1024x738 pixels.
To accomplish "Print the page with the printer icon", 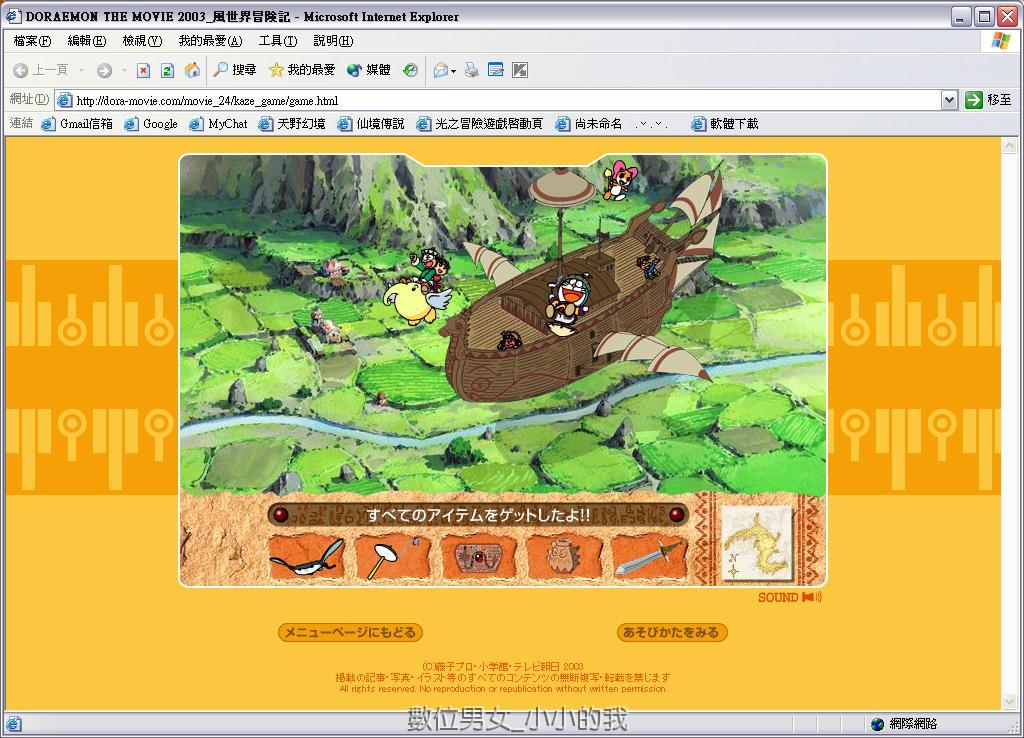I will [x=472, y=70].
